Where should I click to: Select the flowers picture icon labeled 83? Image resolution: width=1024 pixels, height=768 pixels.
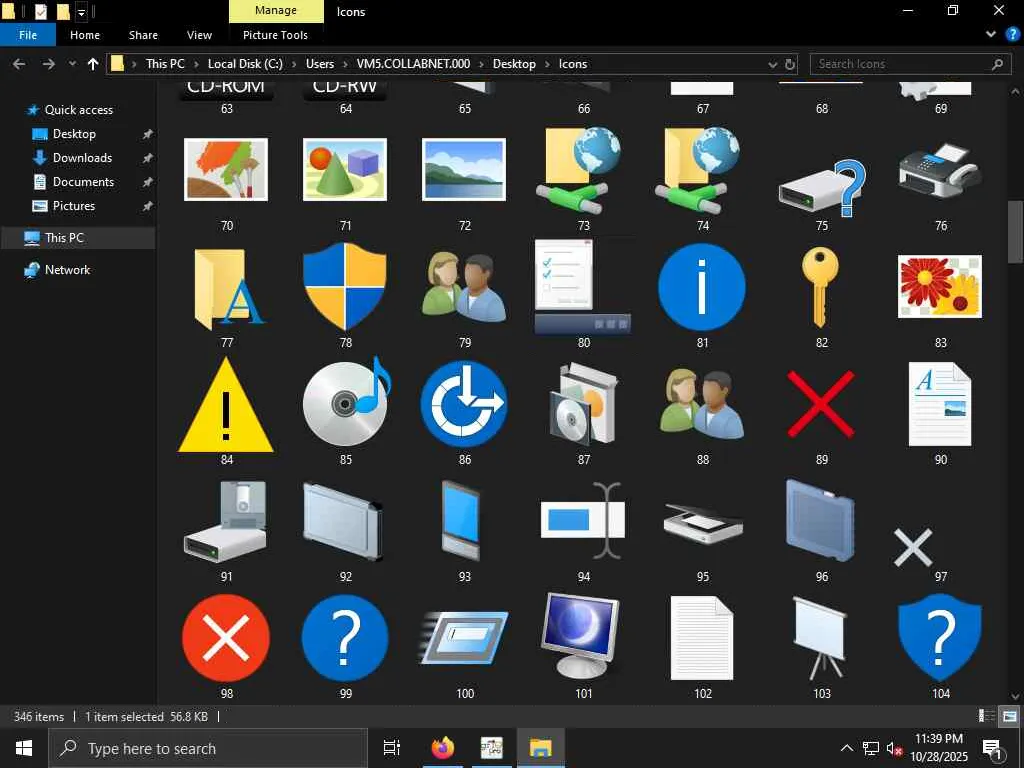[940, 287]
